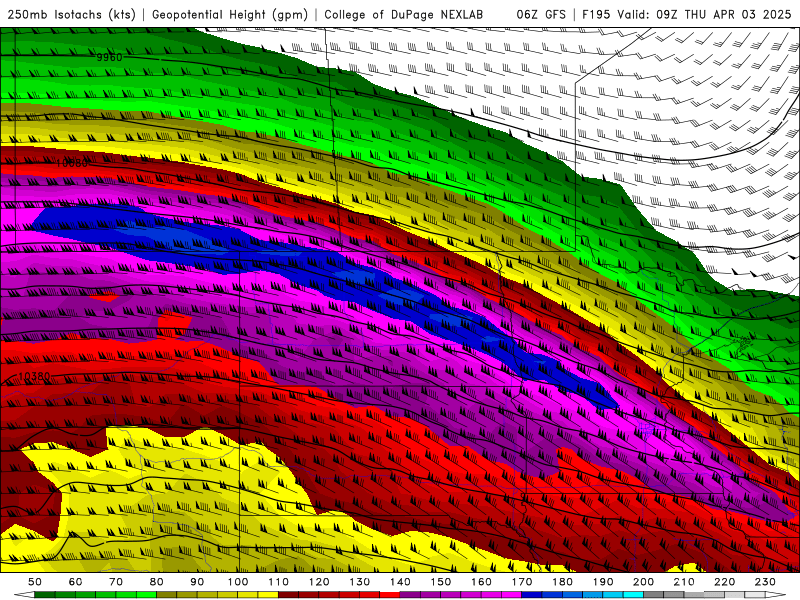
Task: Pick the magenta swatch left of 170
Action: coord(511,595)
